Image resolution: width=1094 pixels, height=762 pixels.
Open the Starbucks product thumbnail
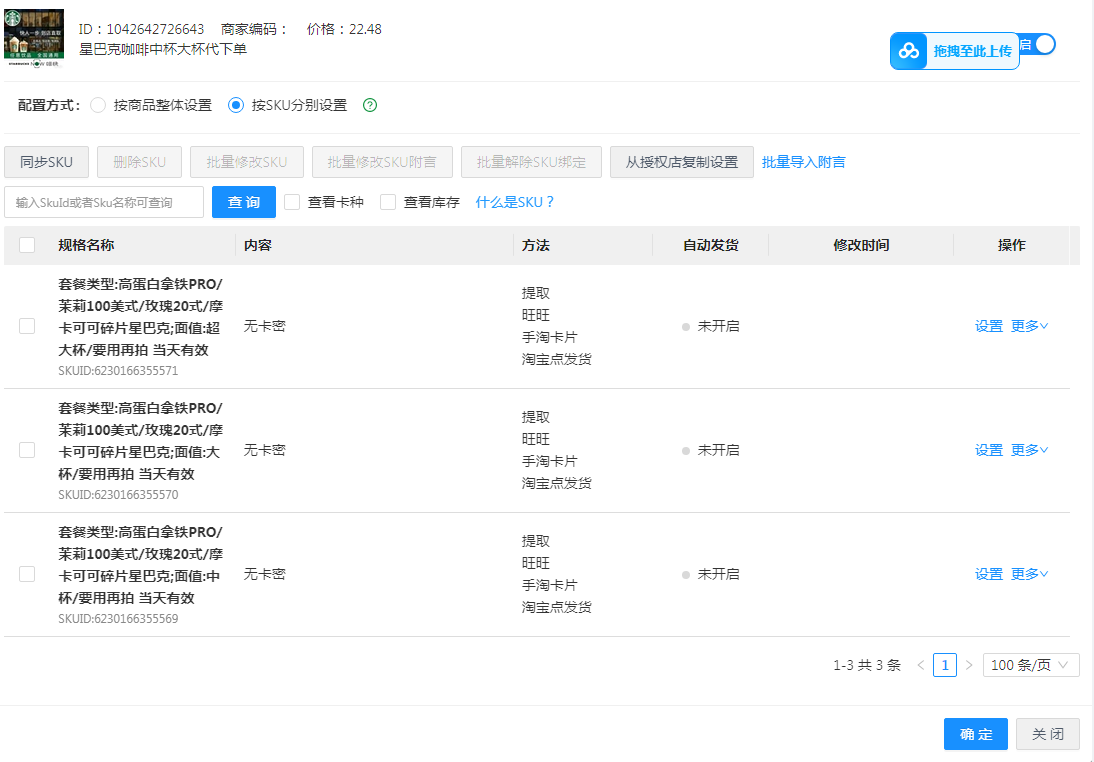[35, 38]
